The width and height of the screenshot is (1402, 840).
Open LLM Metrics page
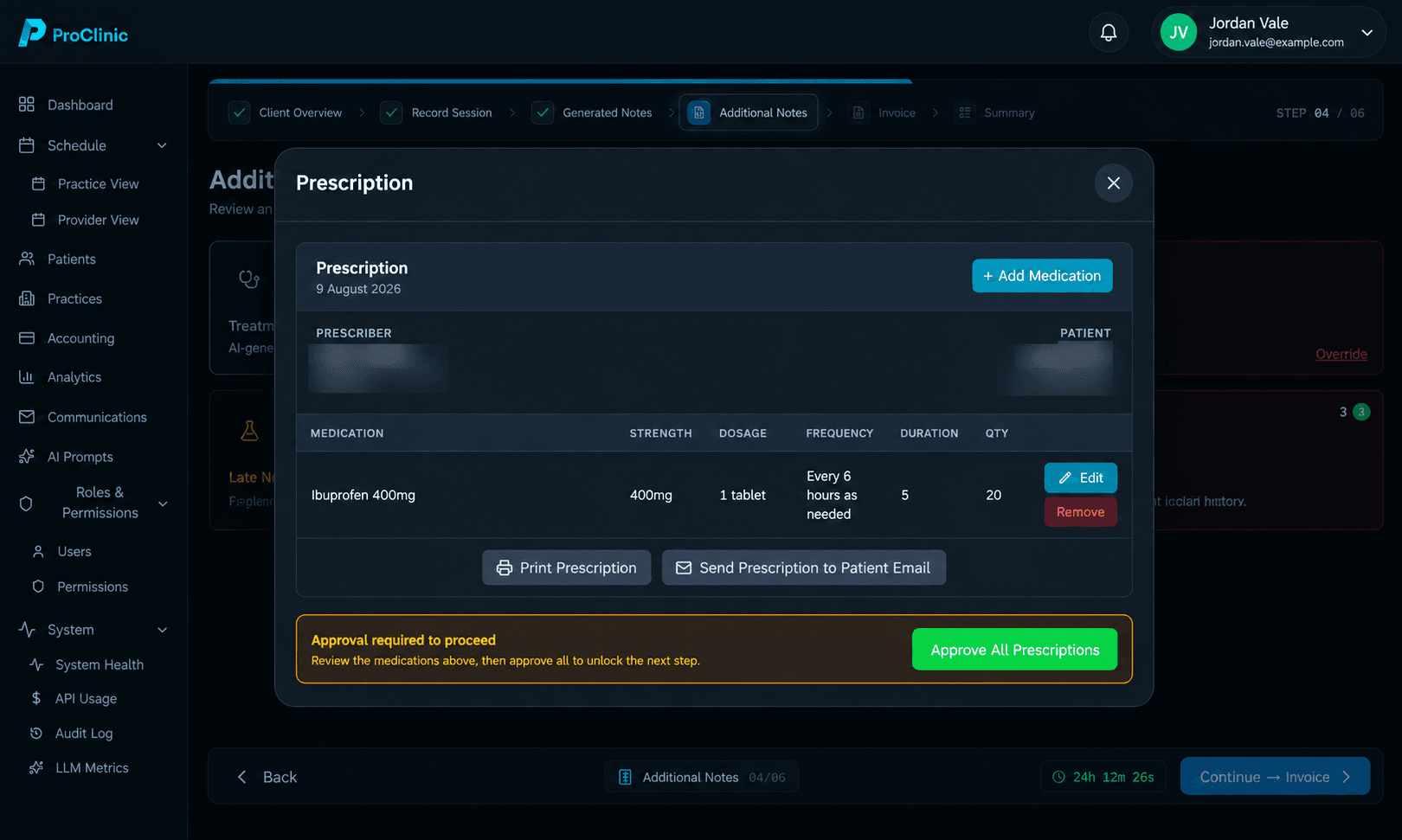click(x=92, y=767)
